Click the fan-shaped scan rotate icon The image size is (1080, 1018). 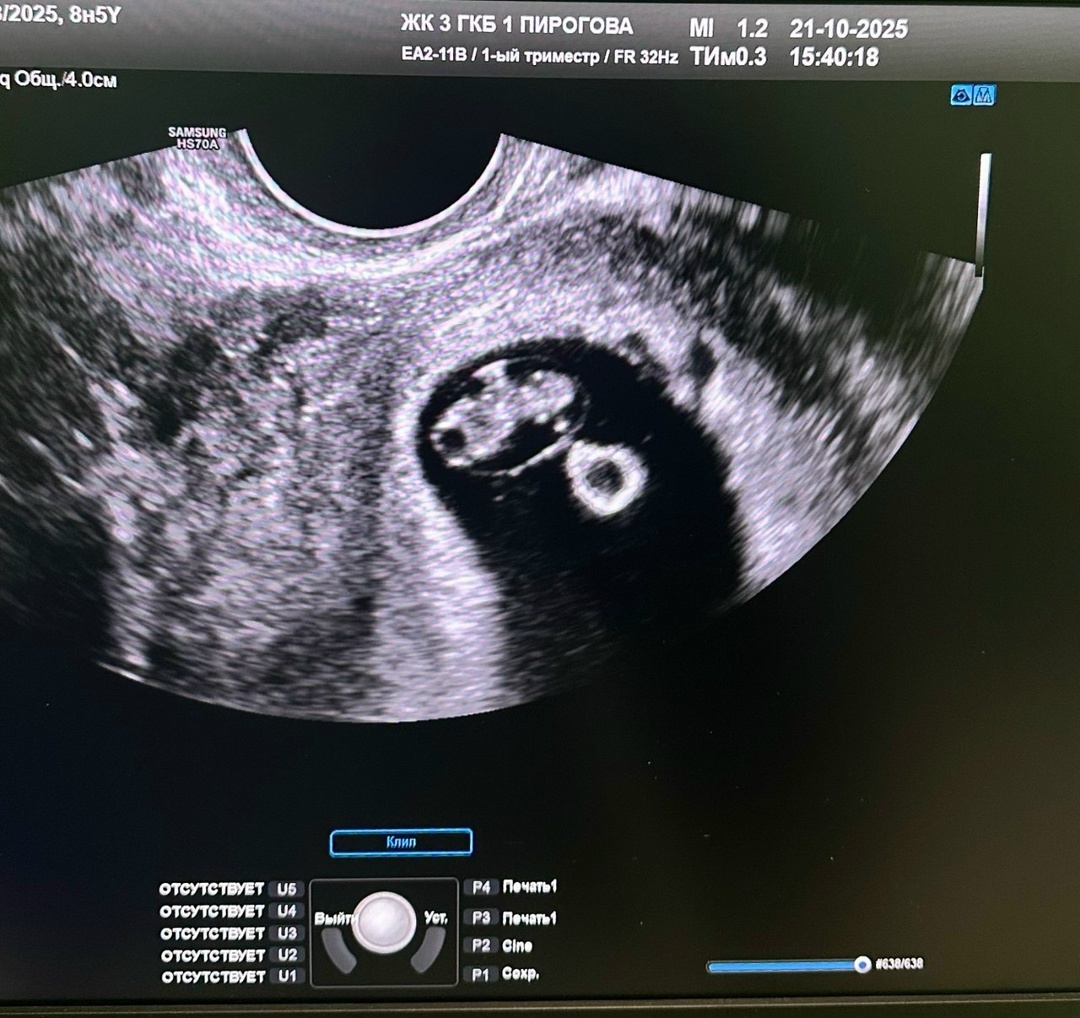[961, 95]
